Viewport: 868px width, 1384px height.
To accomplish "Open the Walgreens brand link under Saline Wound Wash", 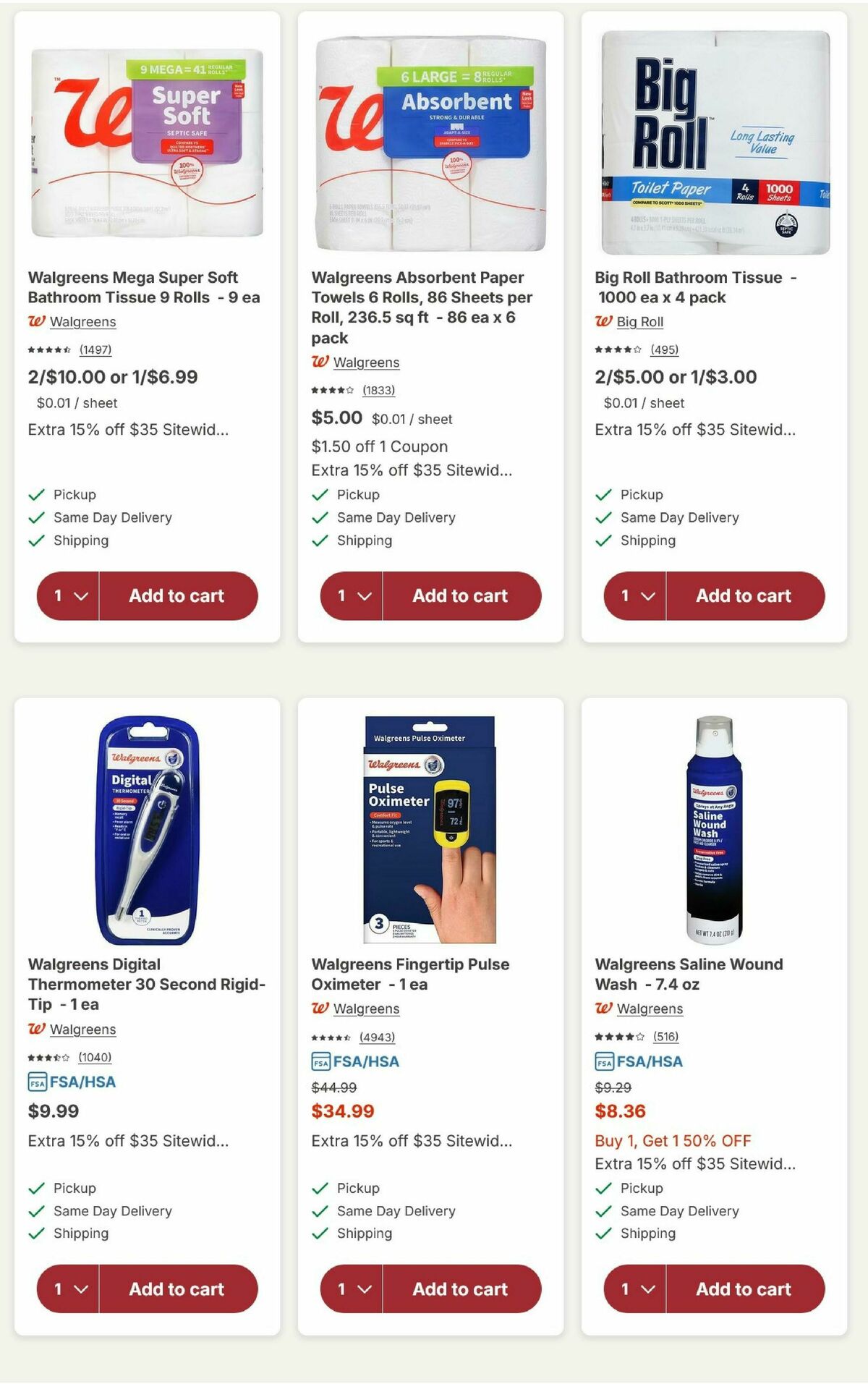I will click(x=650, y=1009).
